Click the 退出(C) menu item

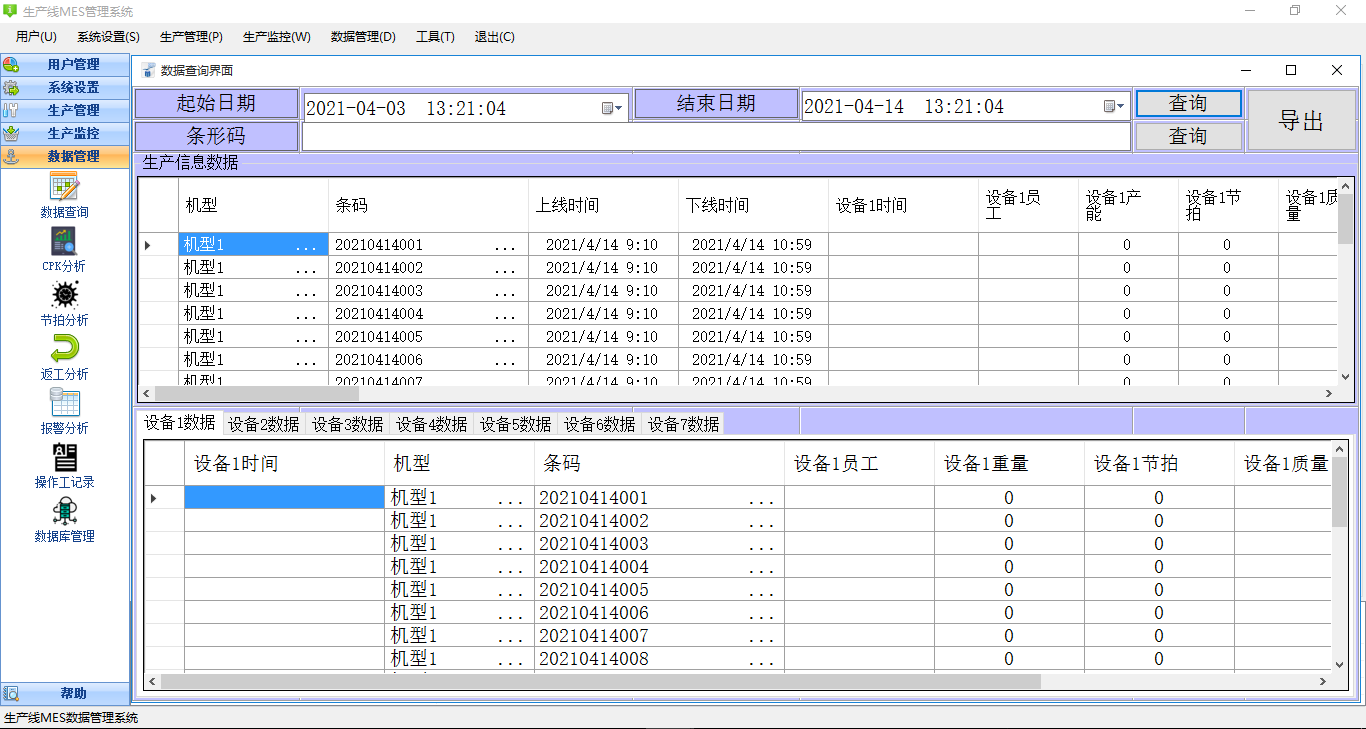(494, 37)
